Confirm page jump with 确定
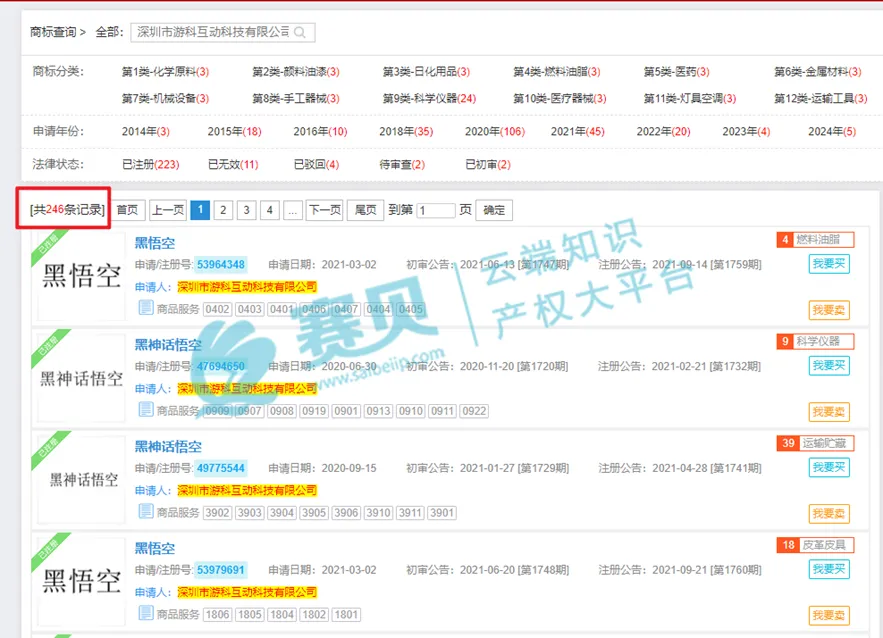The height and width of the screenshot is (638, 883). click(494, 210)
